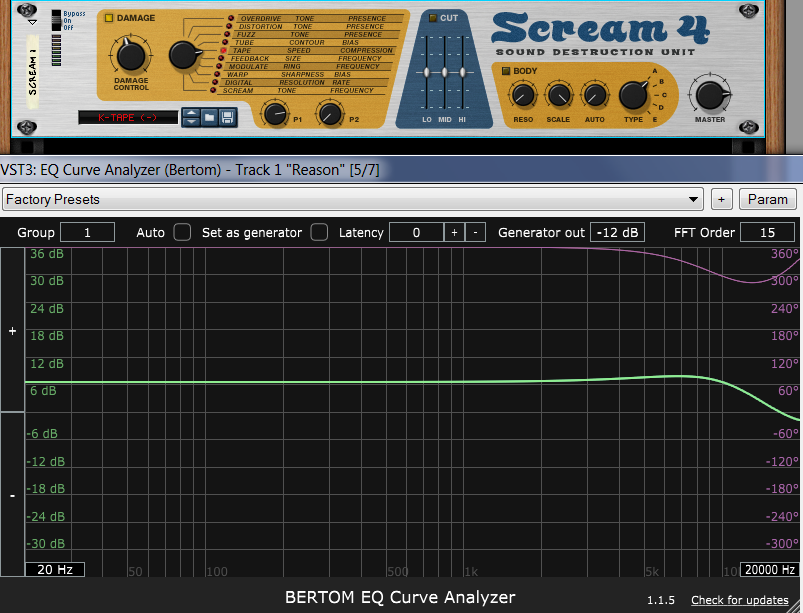Click the Check for updates link

pos(739,600)
